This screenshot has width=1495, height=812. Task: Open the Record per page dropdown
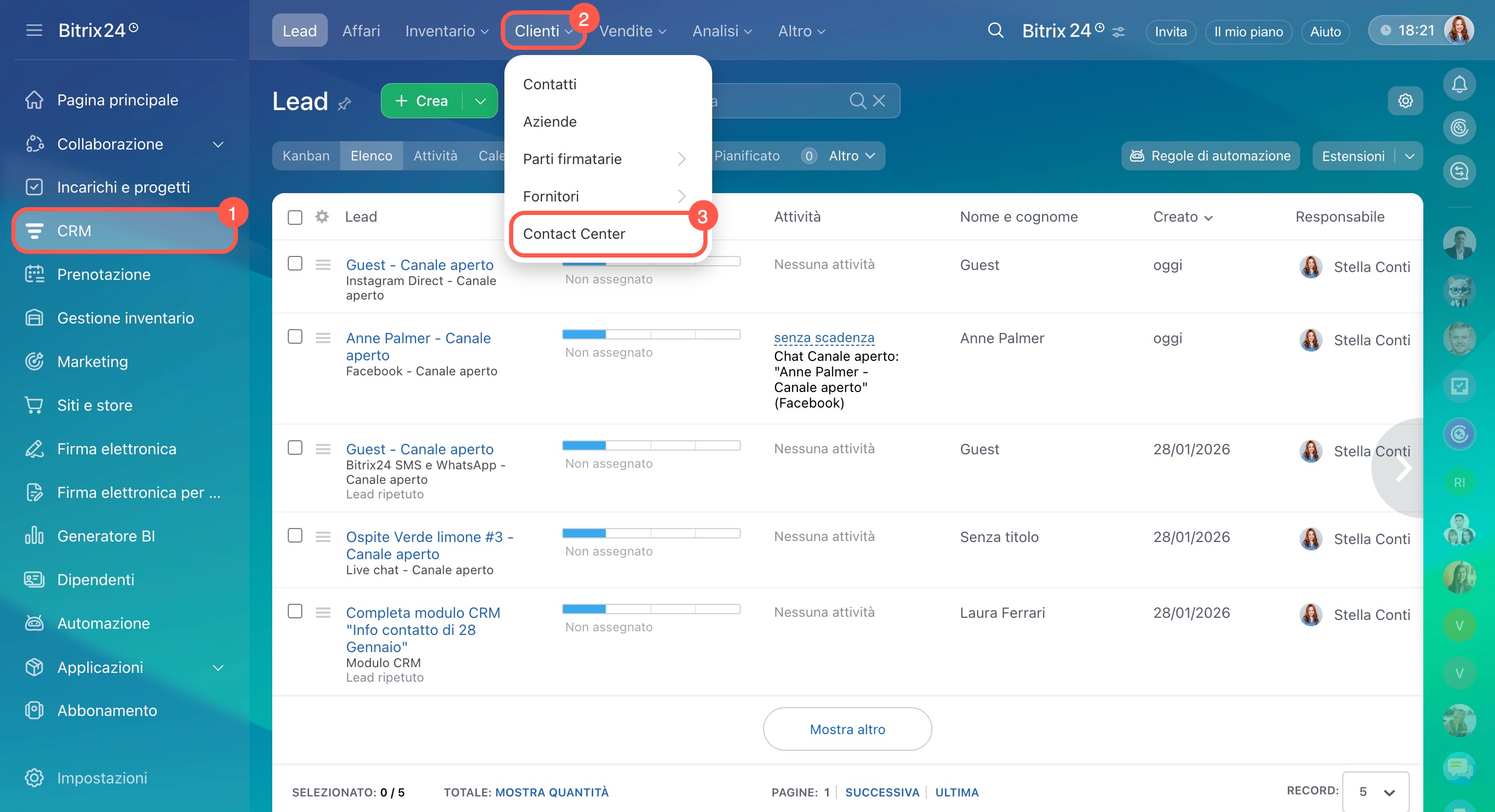click(1375, 791)
